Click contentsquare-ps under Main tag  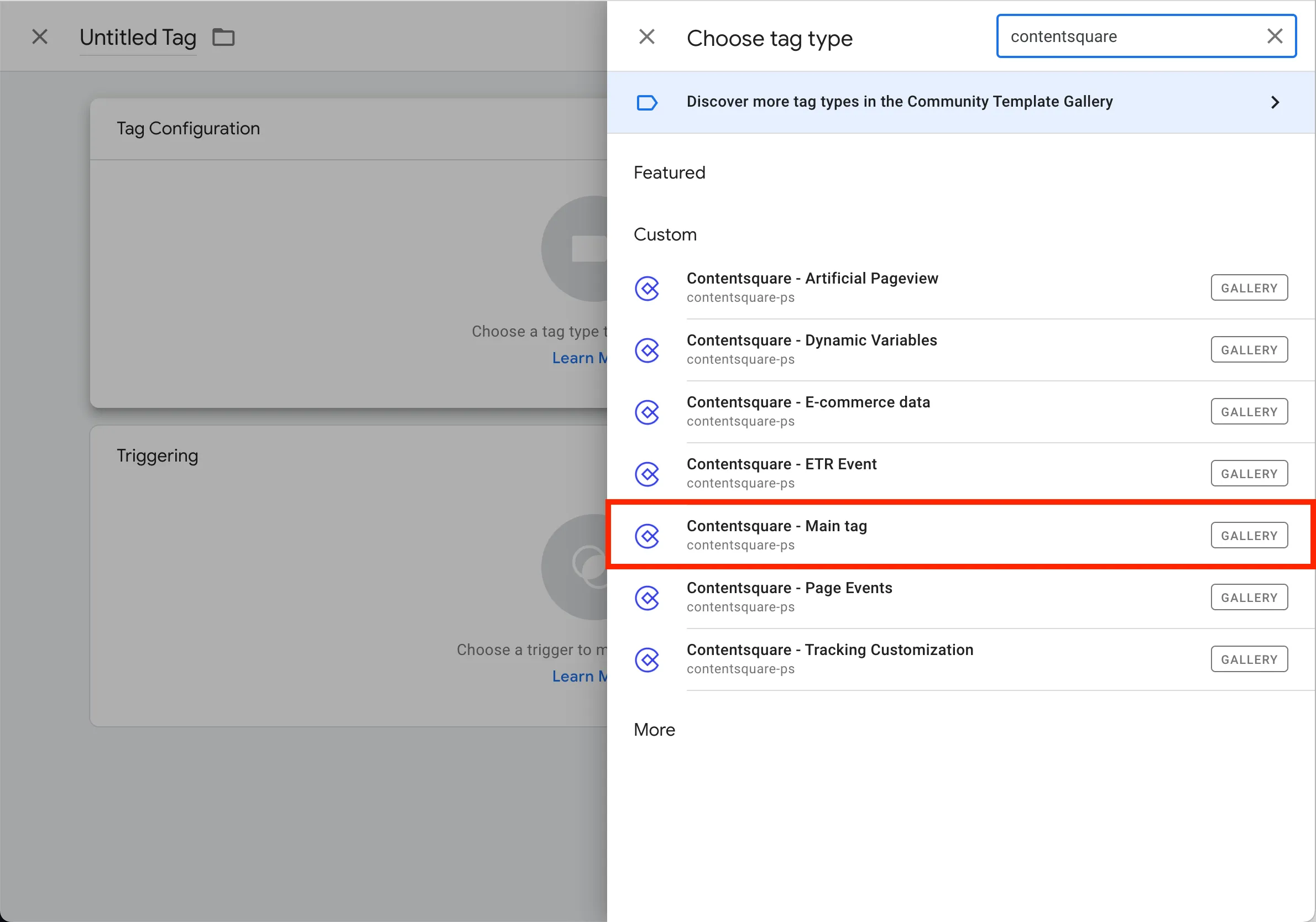pos(740,545)
